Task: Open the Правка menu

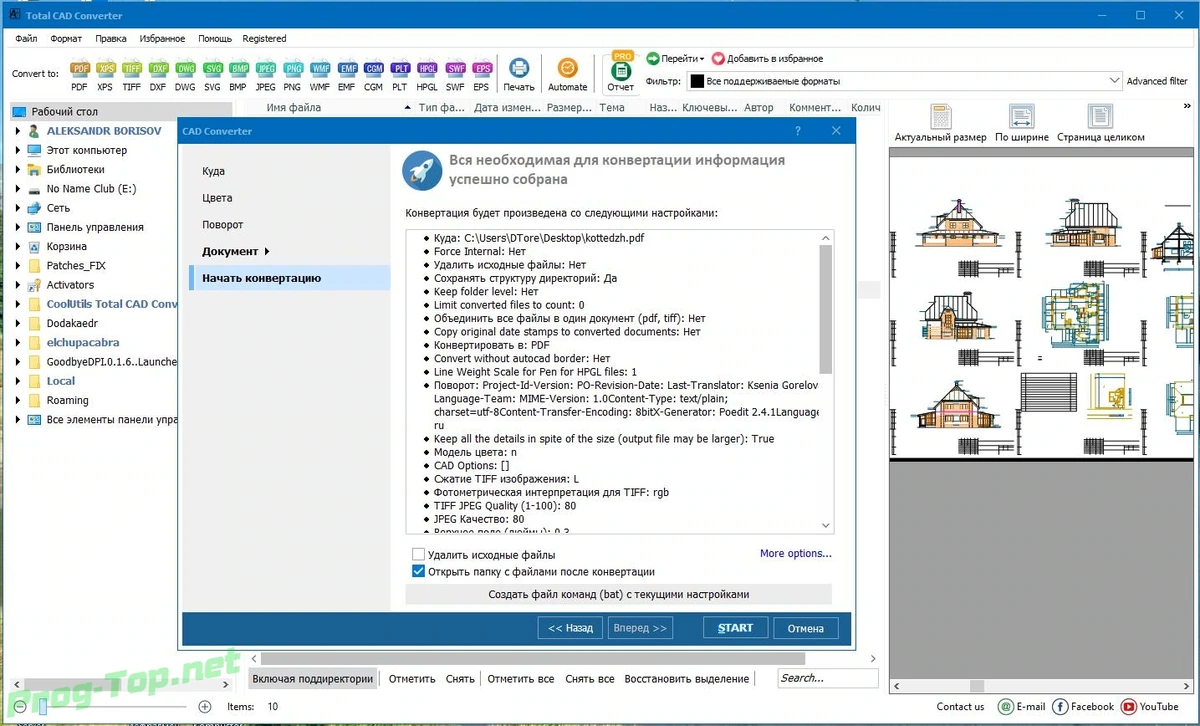Action: 111,38
